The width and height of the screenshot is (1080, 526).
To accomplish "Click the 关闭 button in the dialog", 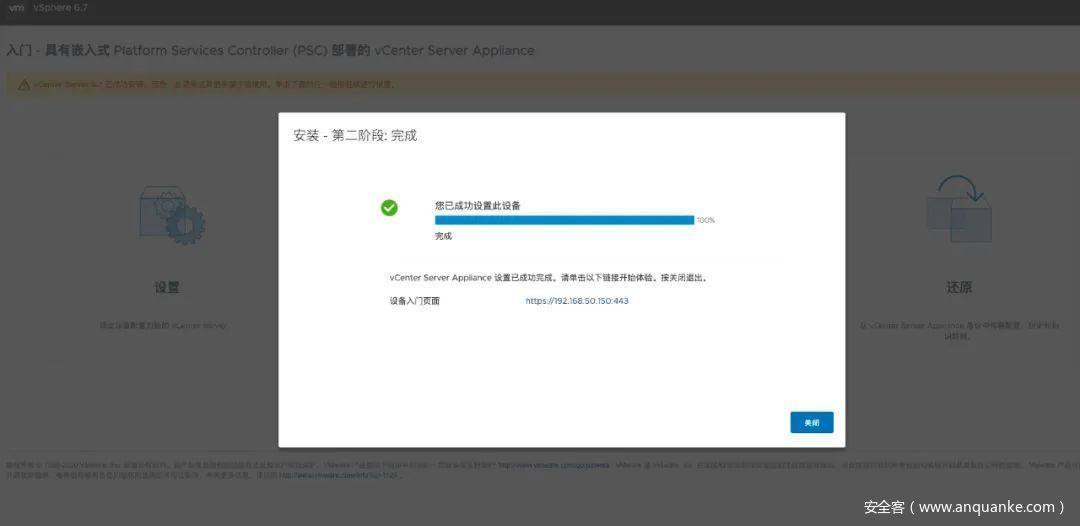I will [811, 423].
